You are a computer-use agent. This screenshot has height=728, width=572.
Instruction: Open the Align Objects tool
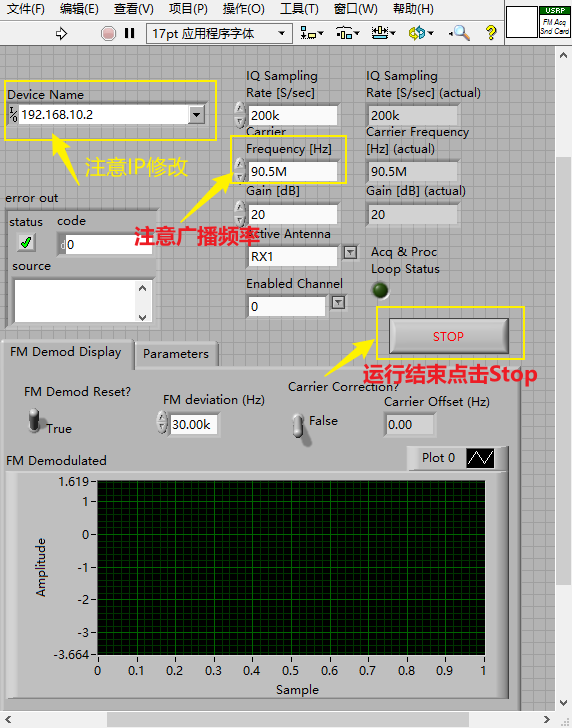(312, 33)
